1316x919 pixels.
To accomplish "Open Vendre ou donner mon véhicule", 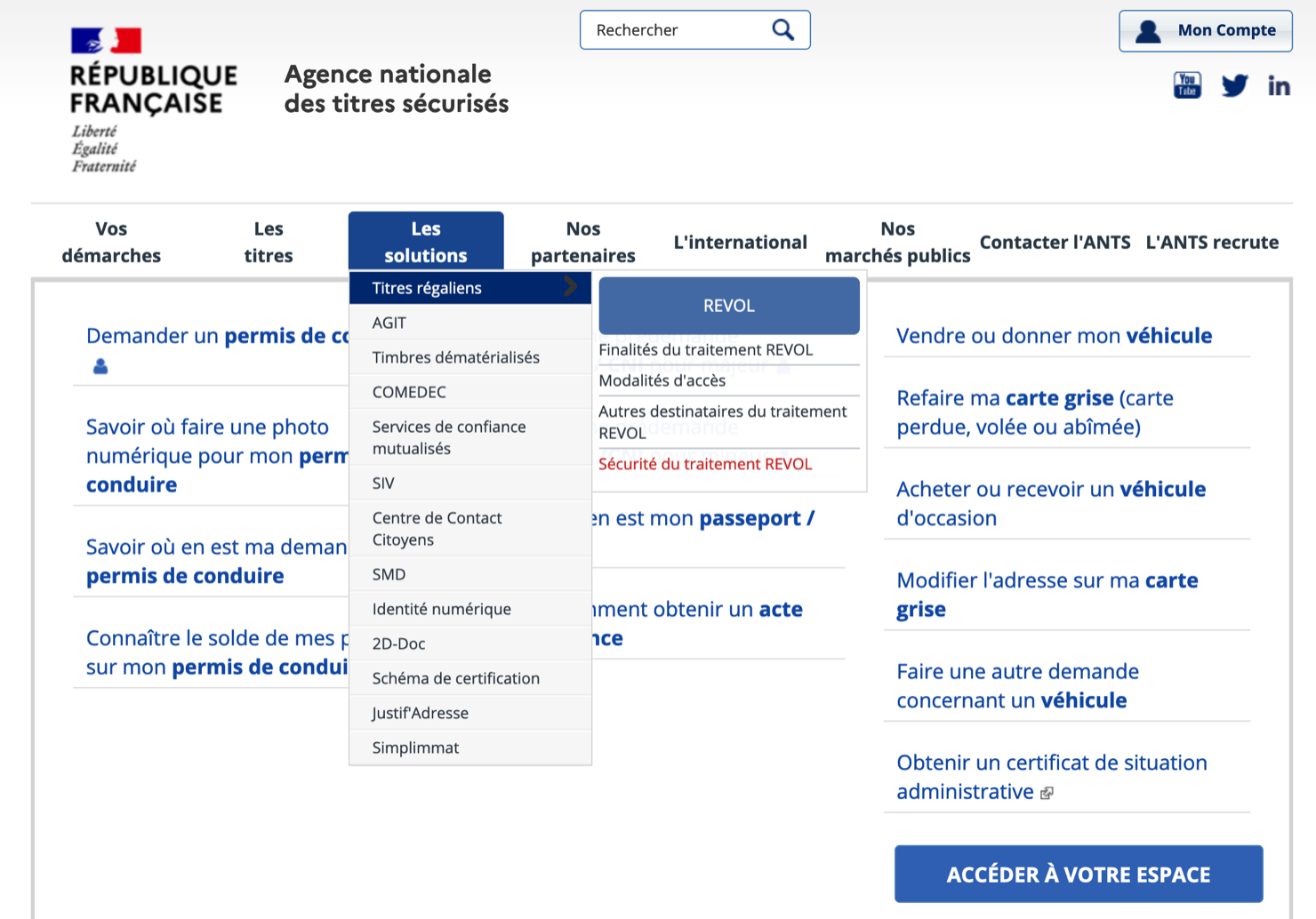I will (1054, 335).
